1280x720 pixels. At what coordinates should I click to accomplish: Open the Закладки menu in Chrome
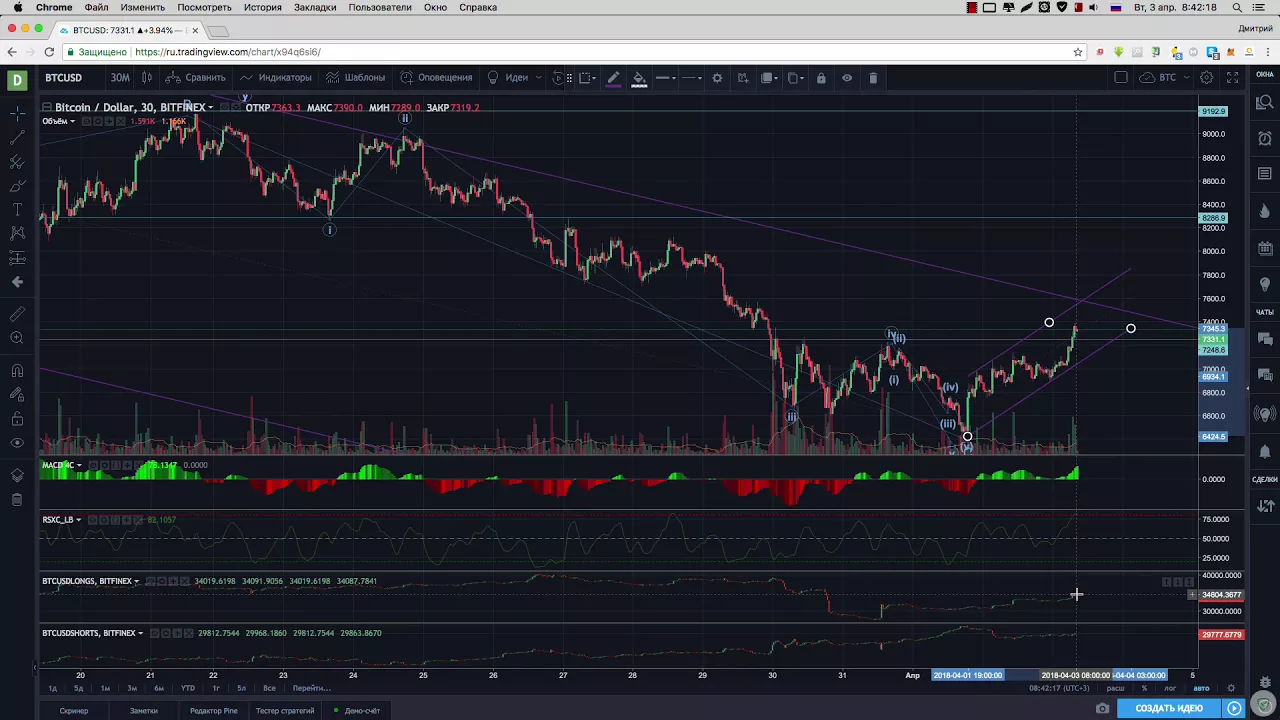(315, 7)
